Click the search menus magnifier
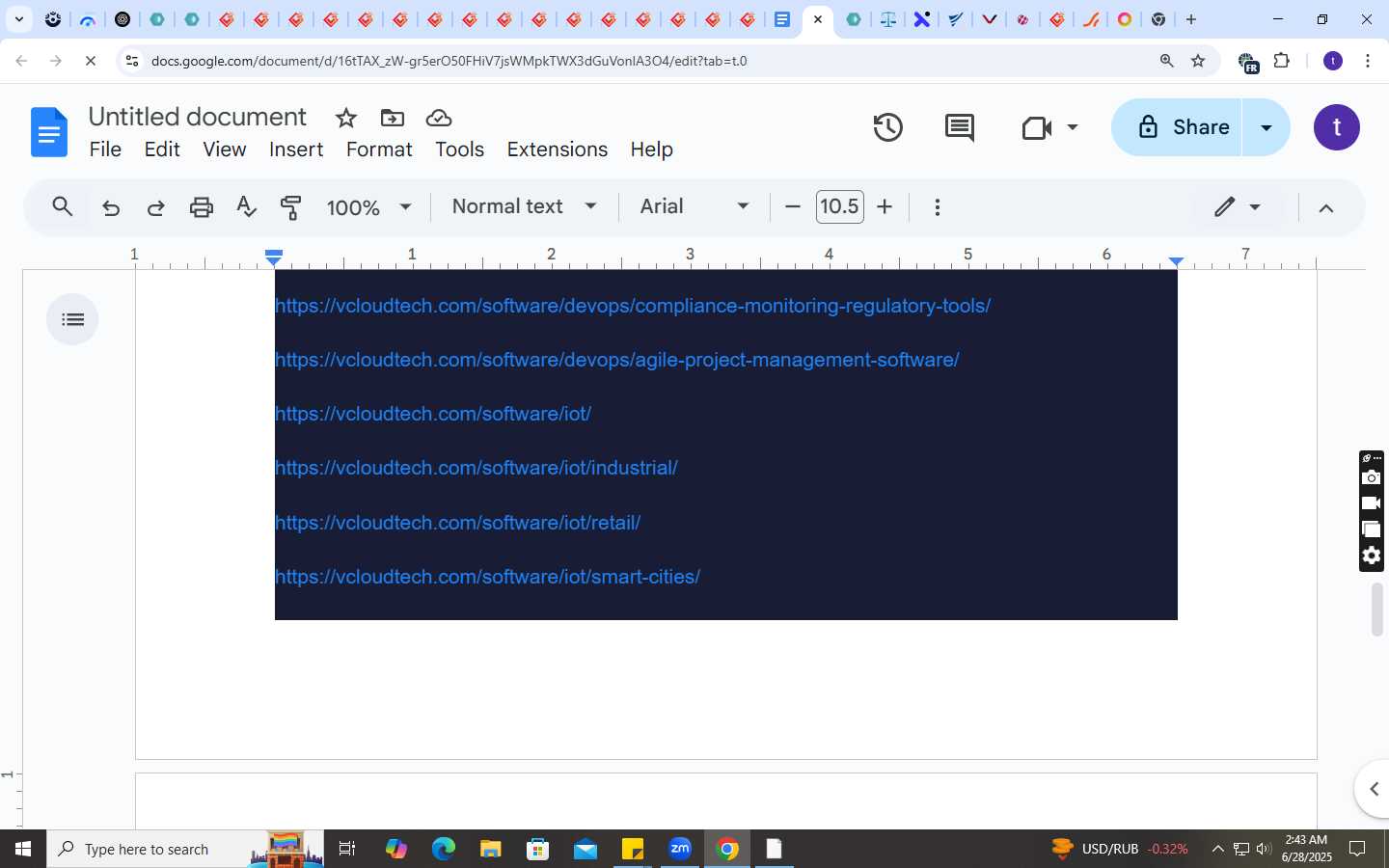The image size is (1389, 868). click(x=63, y=206)
